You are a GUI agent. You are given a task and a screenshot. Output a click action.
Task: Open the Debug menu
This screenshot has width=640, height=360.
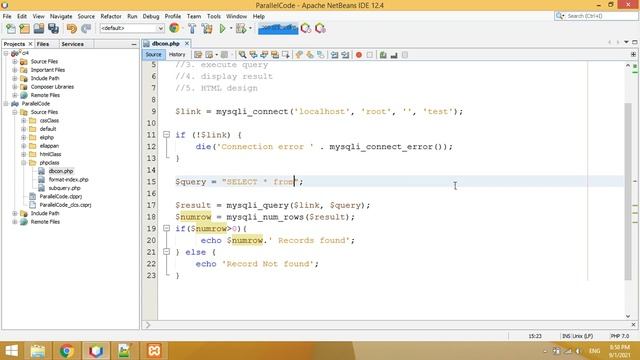point(151,16)
